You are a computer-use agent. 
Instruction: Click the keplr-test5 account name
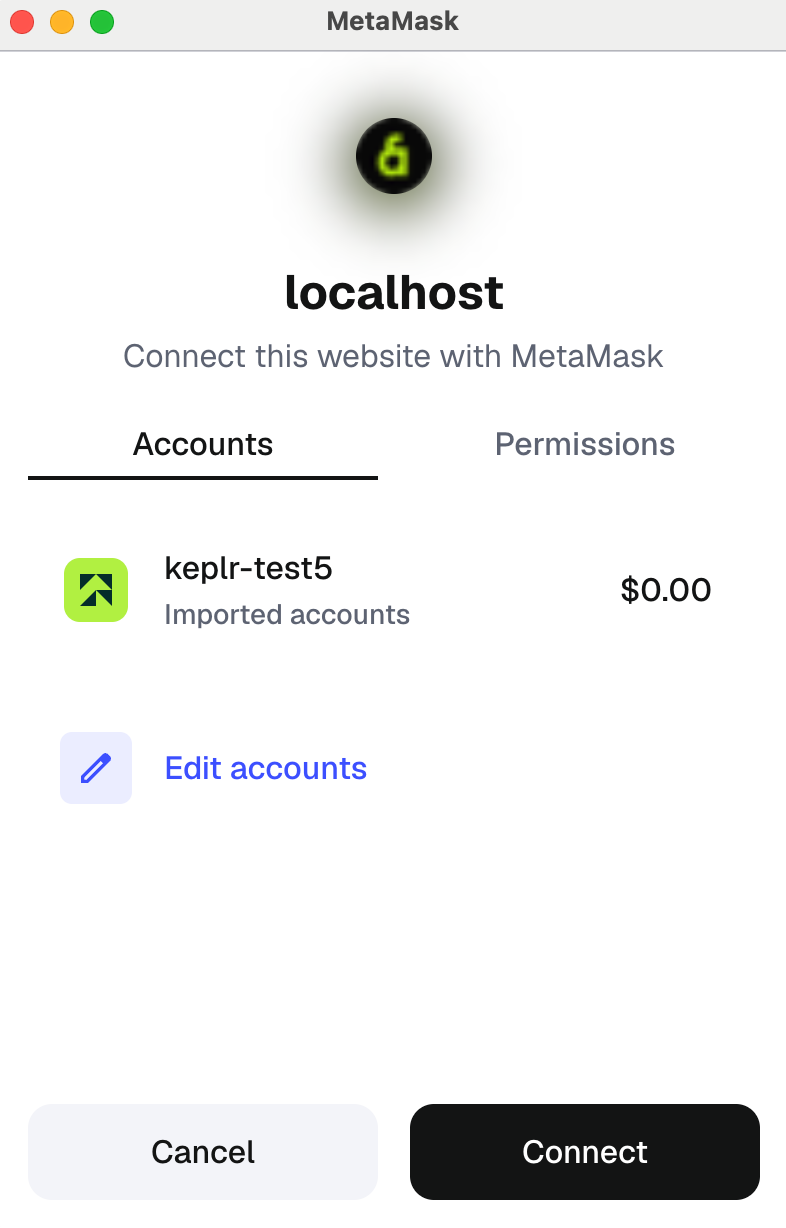[x=248, y=568]
